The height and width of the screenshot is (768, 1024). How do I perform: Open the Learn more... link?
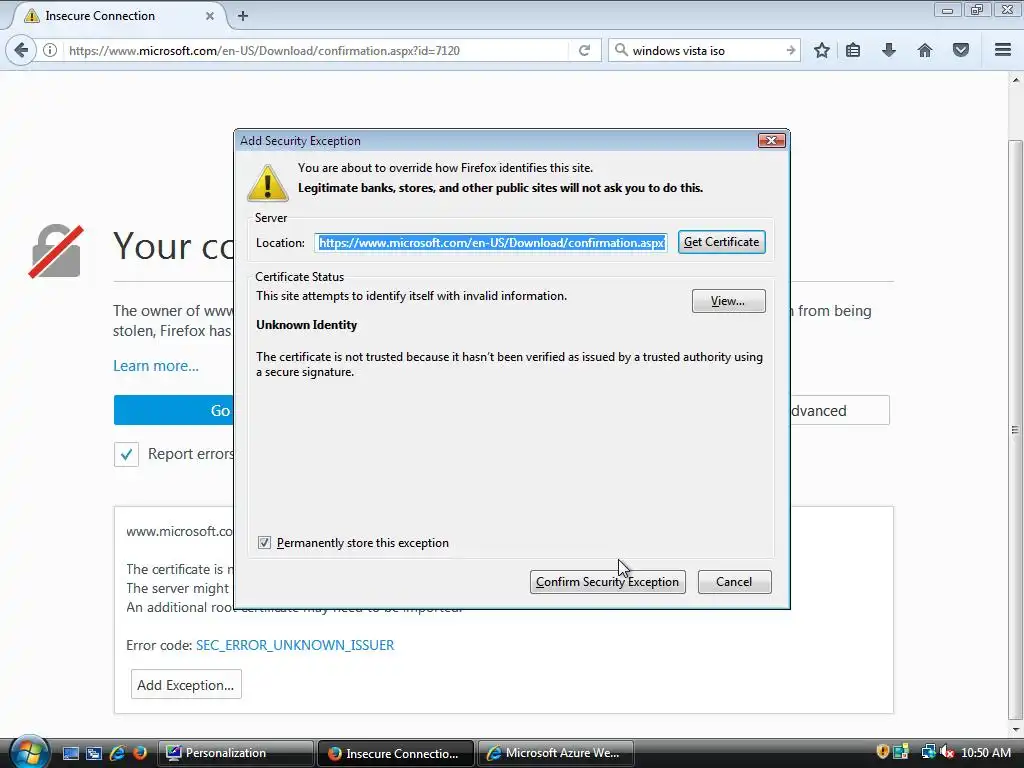[x=156, y=366]
